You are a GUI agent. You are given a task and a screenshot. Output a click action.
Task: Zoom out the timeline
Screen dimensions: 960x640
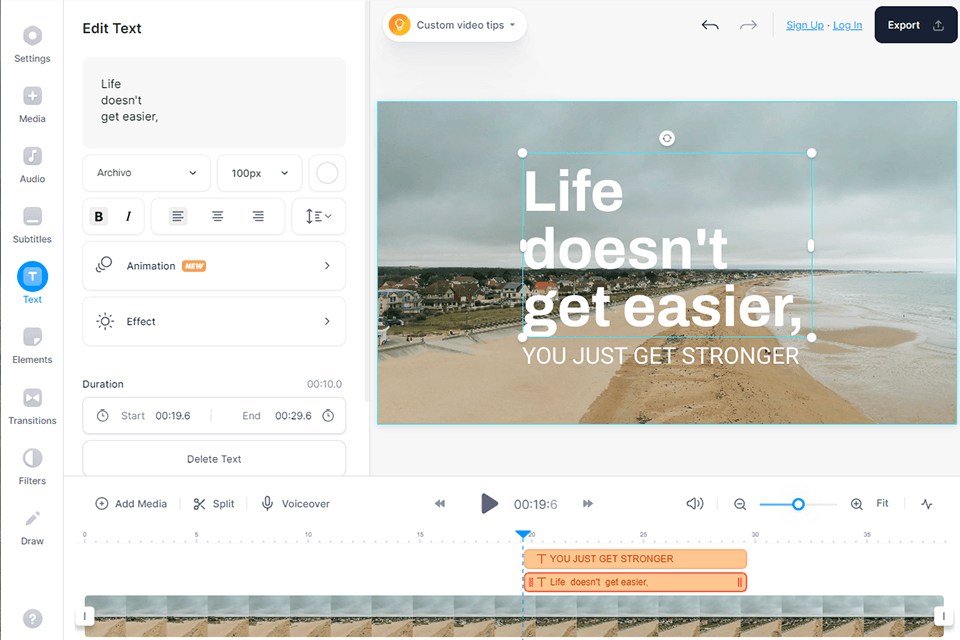[x=740, y=504]
